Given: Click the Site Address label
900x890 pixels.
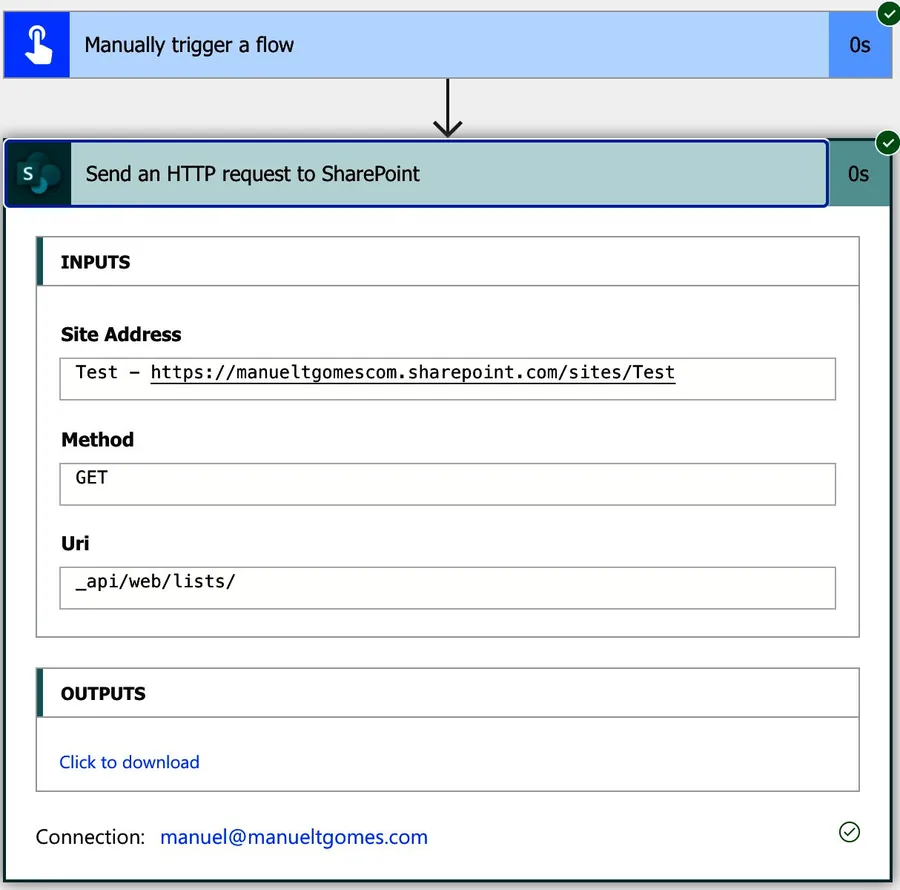Looking at the screenshot, I should point(121,334).
